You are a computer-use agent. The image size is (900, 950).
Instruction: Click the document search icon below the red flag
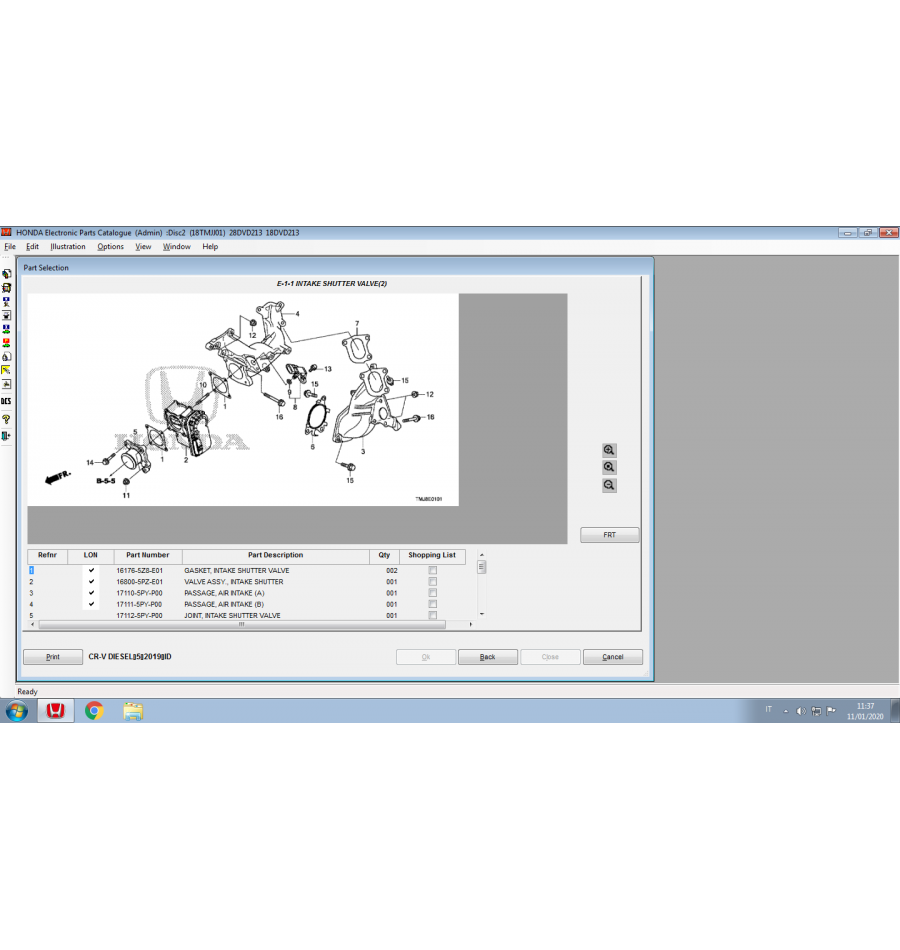point(7,356)
